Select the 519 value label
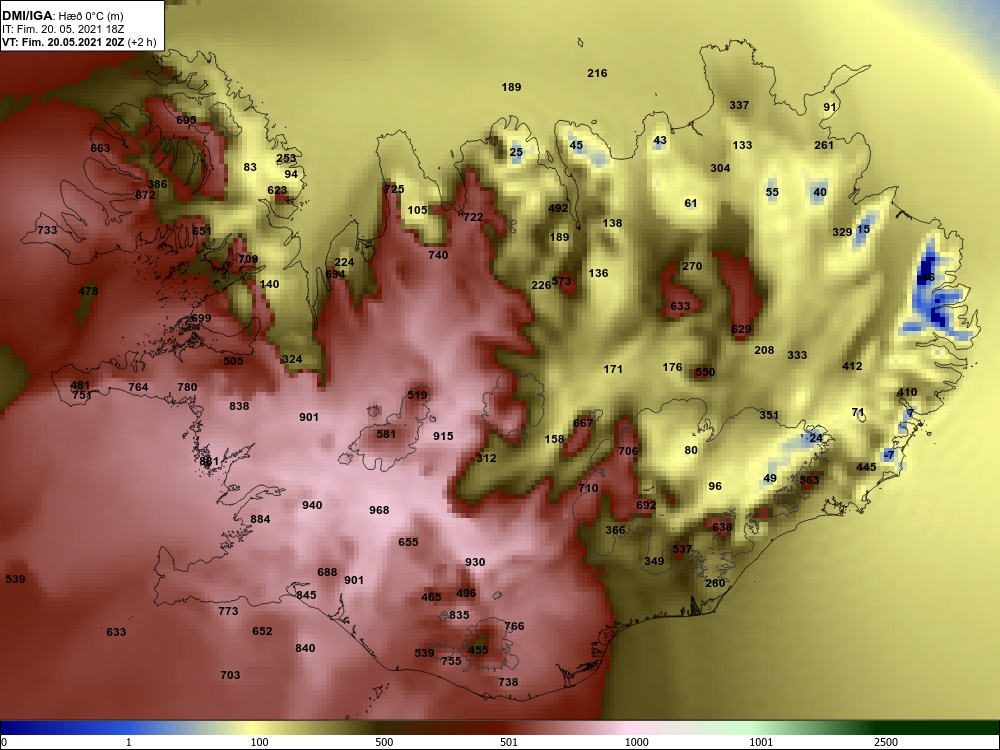This screenshot has width=1000, height=750. 417,395
